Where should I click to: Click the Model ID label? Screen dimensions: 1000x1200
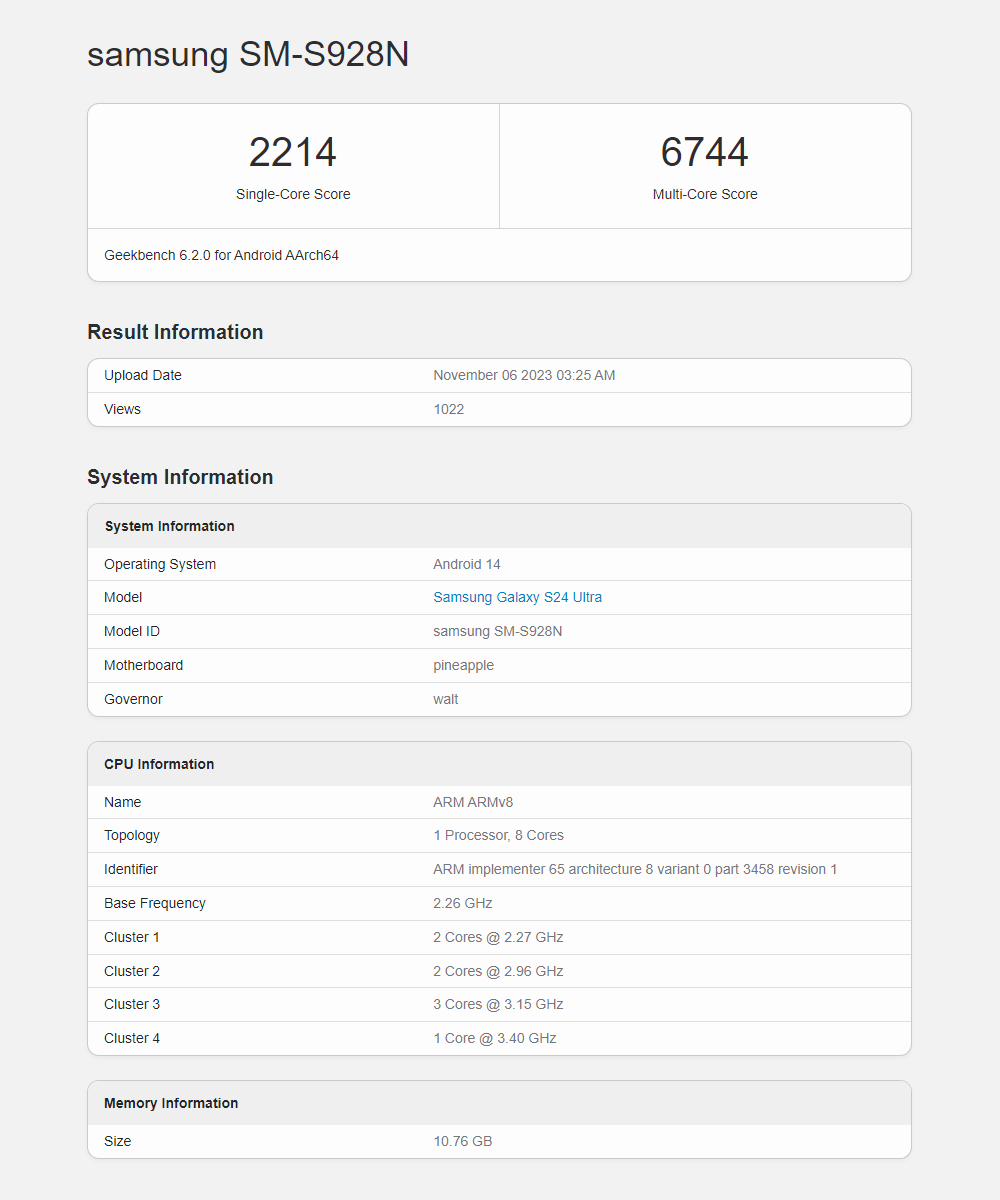(132, 631)
